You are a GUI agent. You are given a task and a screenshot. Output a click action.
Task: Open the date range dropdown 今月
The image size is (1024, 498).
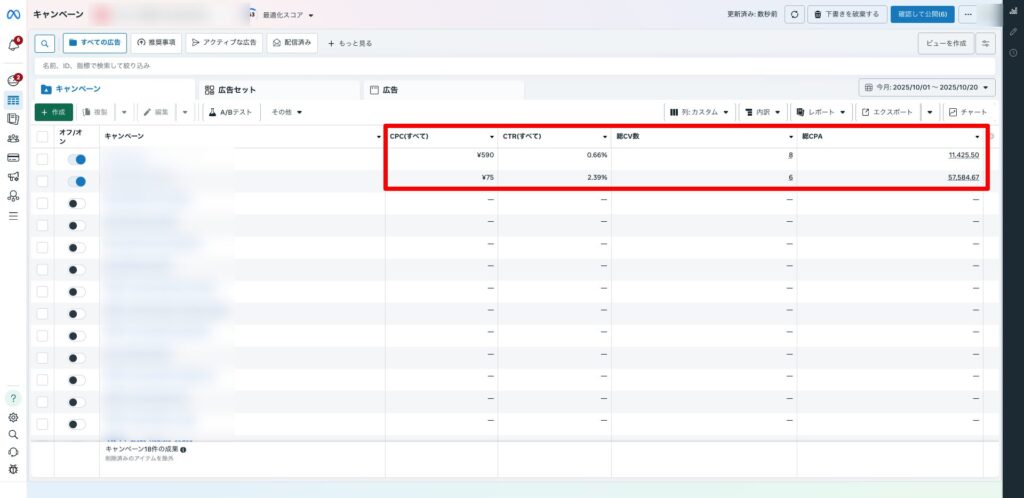(x=926, y=88)
